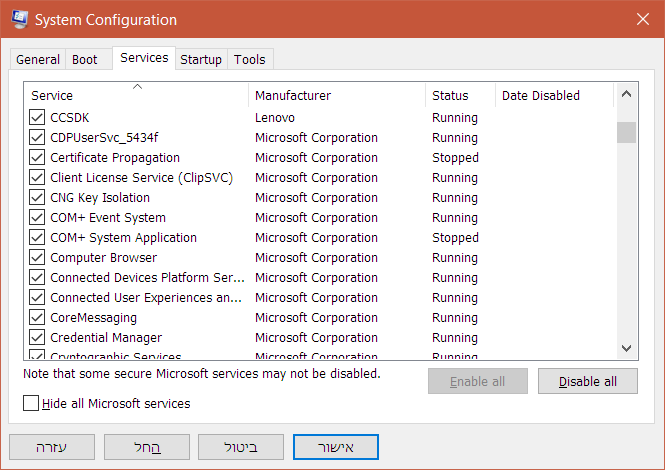Click Microsoft Corporation cell for CoreMessaging
The width and height of the screenshot is (665, 470).
(x=316, y=317)
